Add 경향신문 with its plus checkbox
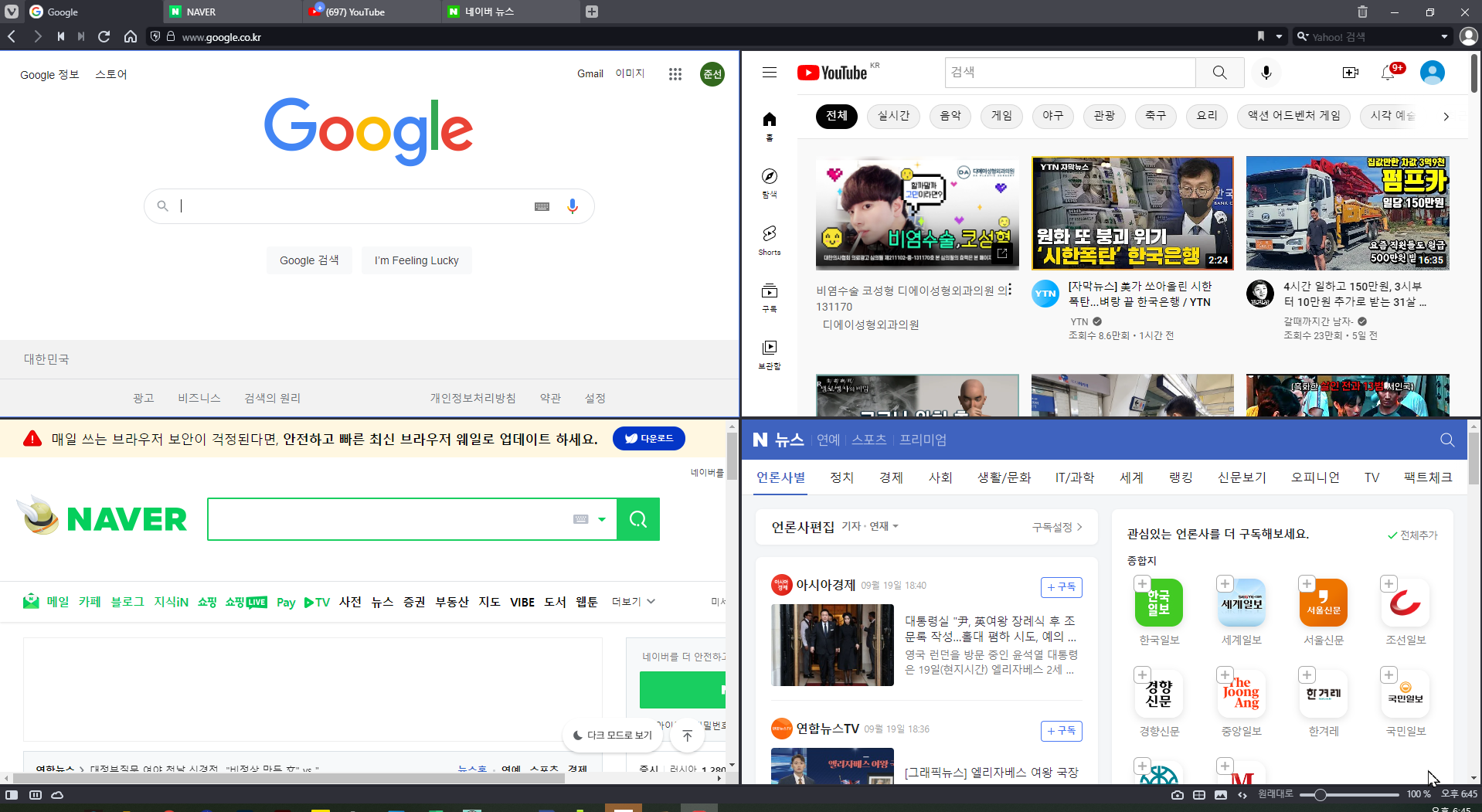This screenshot has width=1482, height=812. click(x=1142, y=675)
